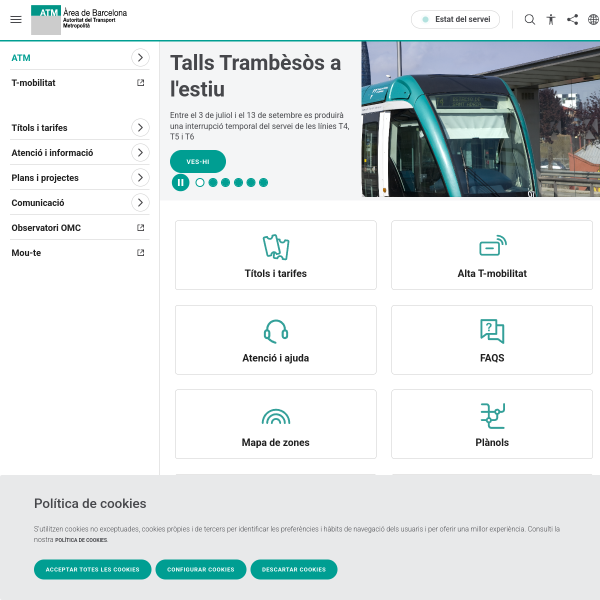The height and width of the screenshot is (600, 600).
Task: Expand the Comunicació chevron
Action: [x=140, y=202]
